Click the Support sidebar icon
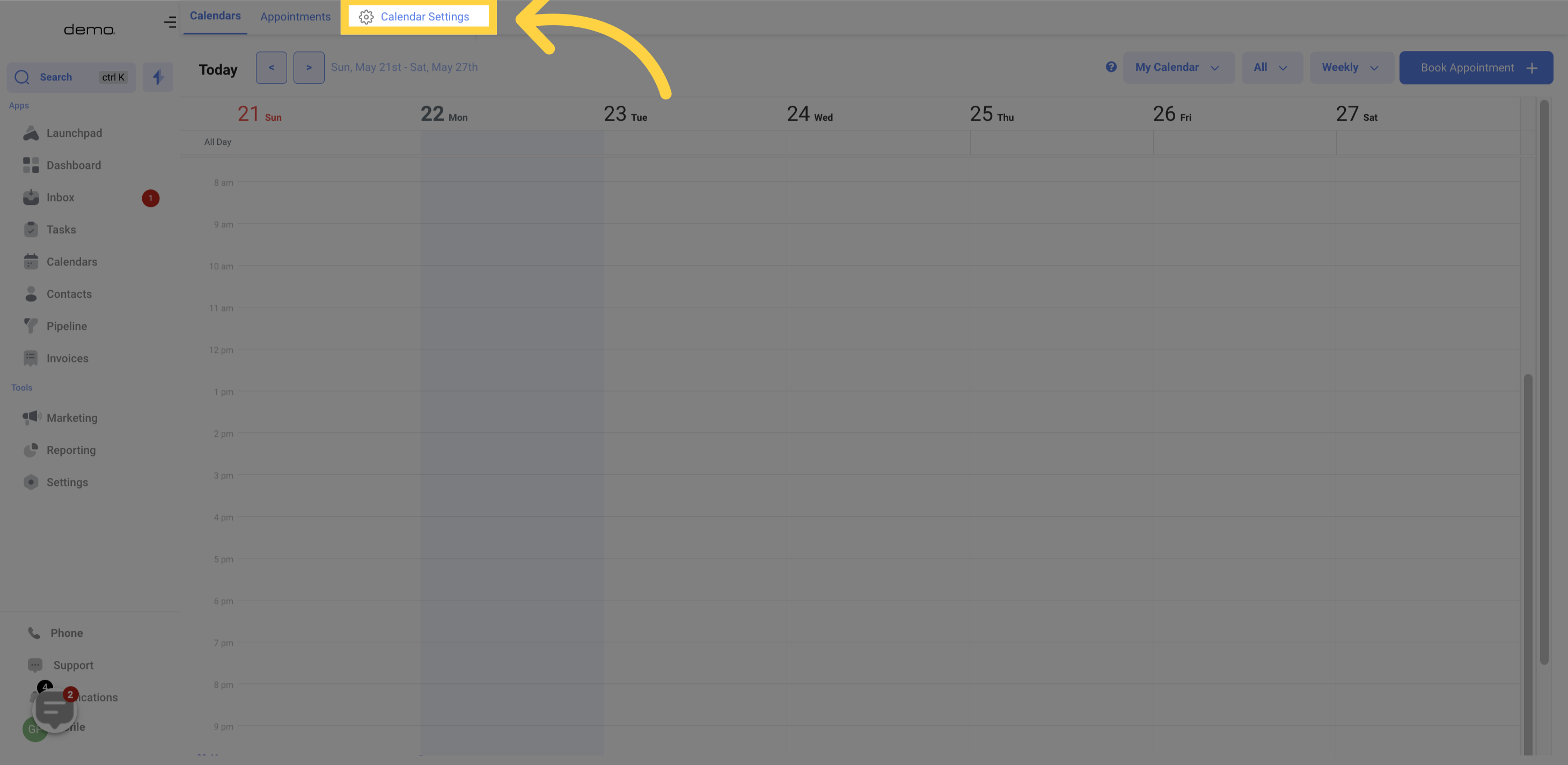Image resolution: width=1568 pixels, height=765 pixels. pyautogui.click(x=34, y=665)
